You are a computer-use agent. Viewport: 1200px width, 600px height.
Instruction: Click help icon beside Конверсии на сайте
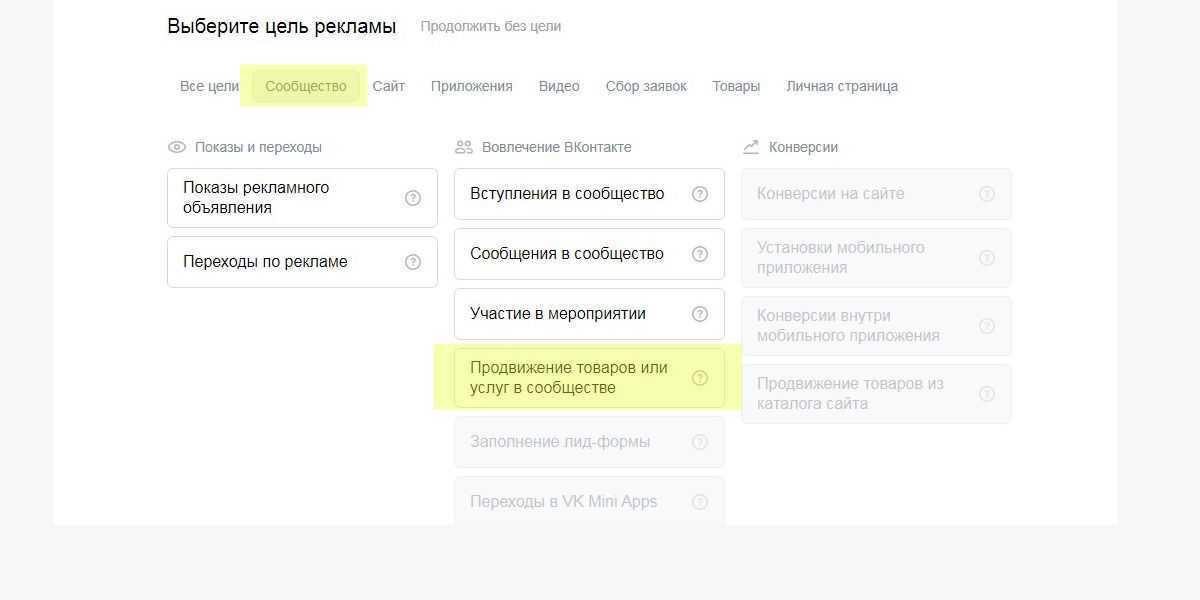click(986, 194)
